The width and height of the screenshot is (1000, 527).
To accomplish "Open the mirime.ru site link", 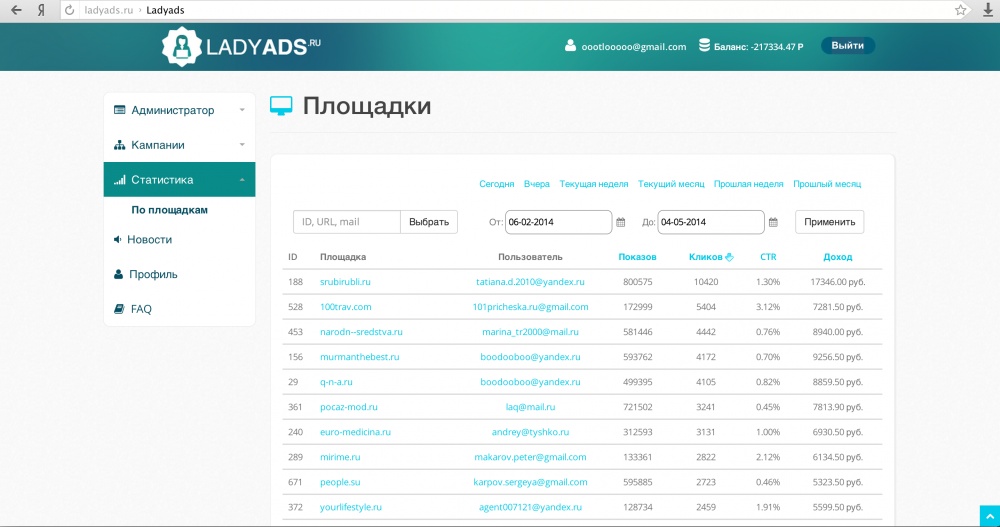I will pyautogui.click(x=340, y=457).
